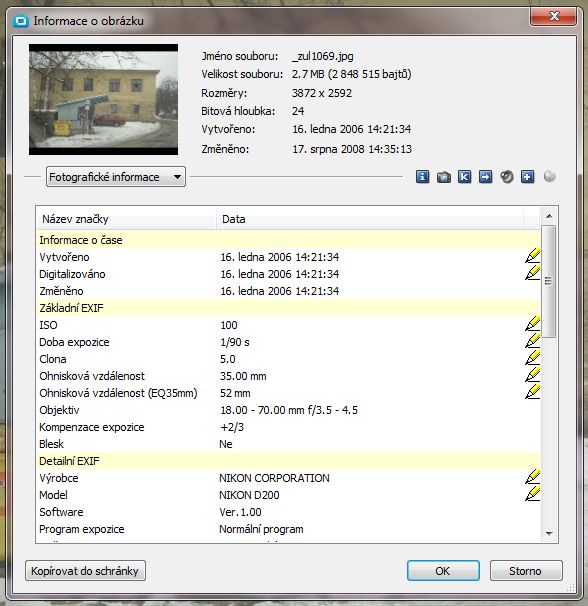The image size is (588, 606).
Task: Click the blue right-arrow icon
Action: 486,177
